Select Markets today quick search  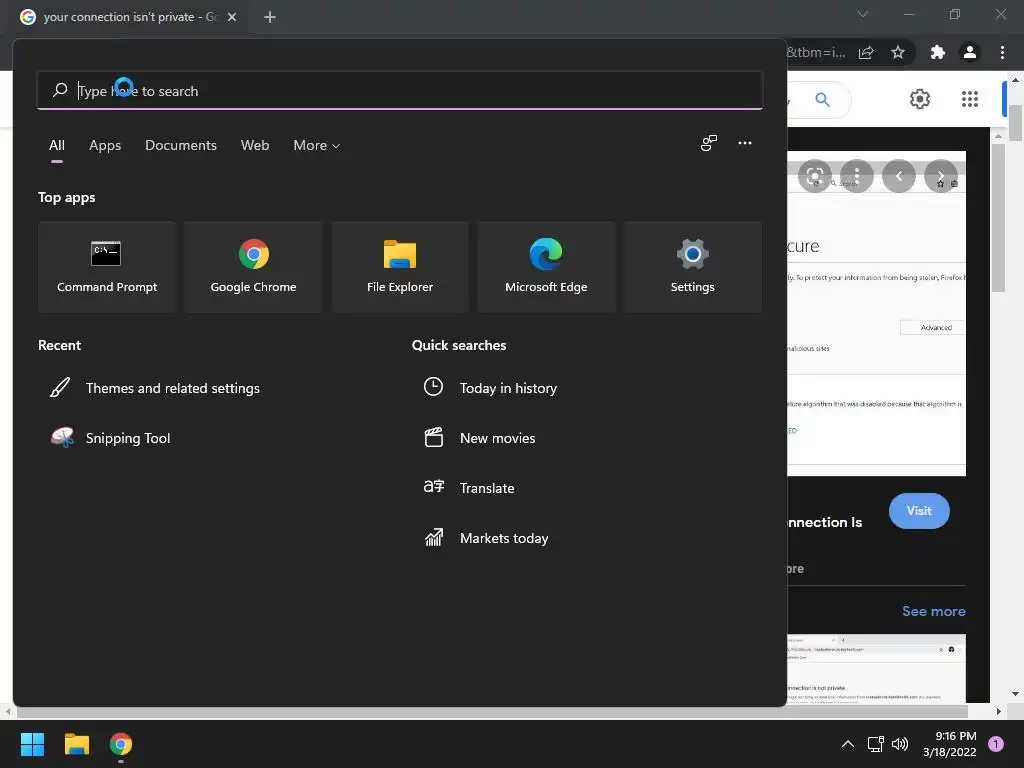pyautogui.click(x=486, y=538)
